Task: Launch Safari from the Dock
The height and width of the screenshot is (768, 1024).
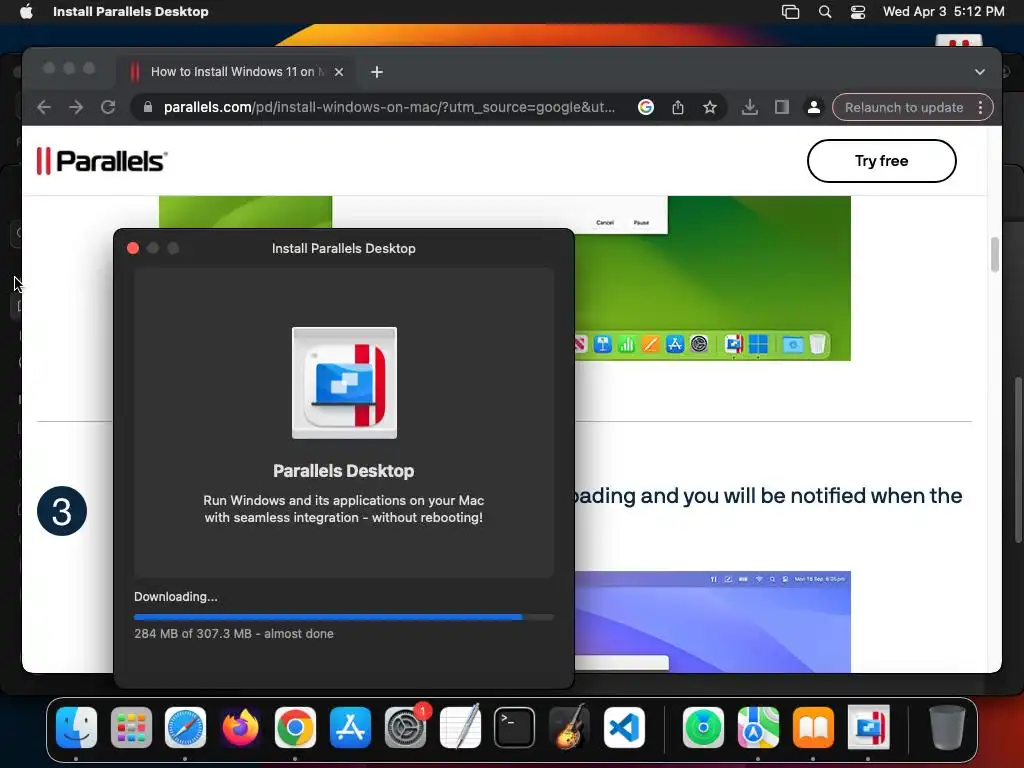Action: click(185, 727)
